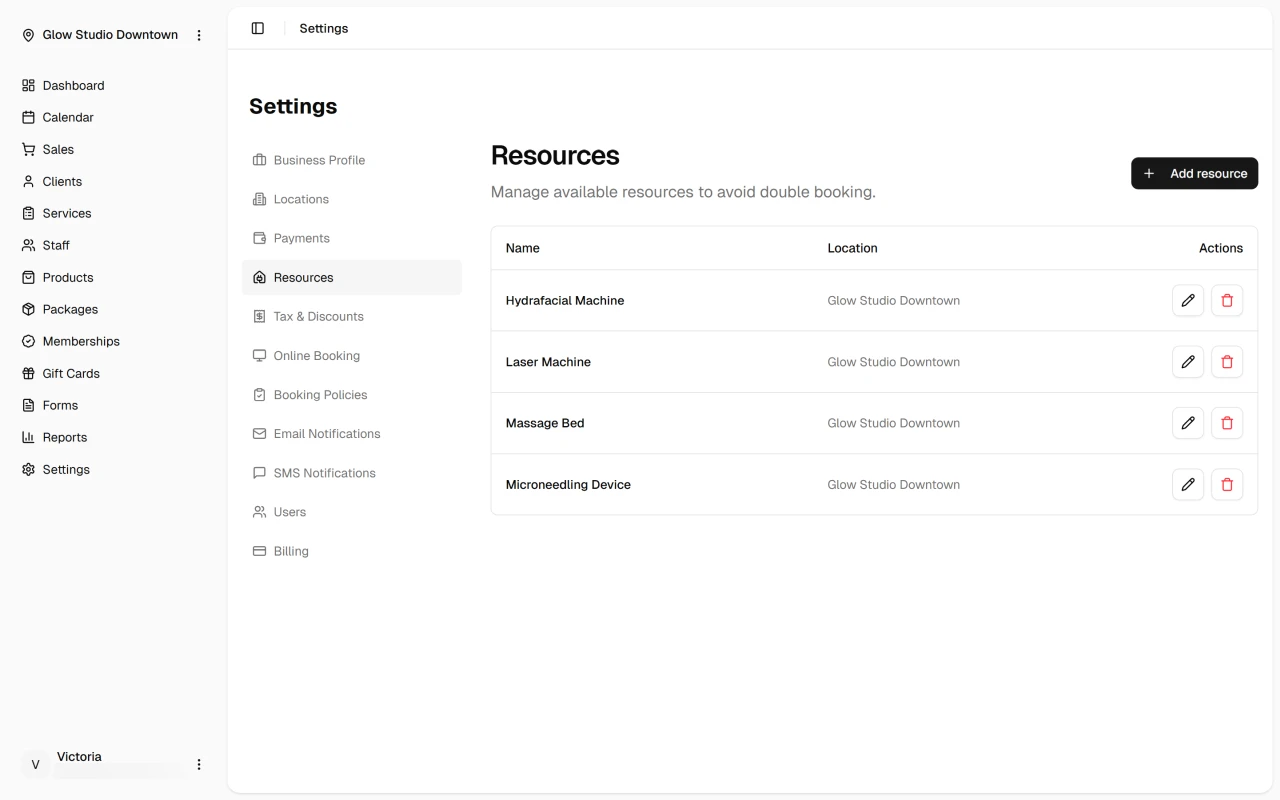The width and height of the screenshot is (1280, 800).
Task: Click the Sales cart icon
Action: point(28,149)
